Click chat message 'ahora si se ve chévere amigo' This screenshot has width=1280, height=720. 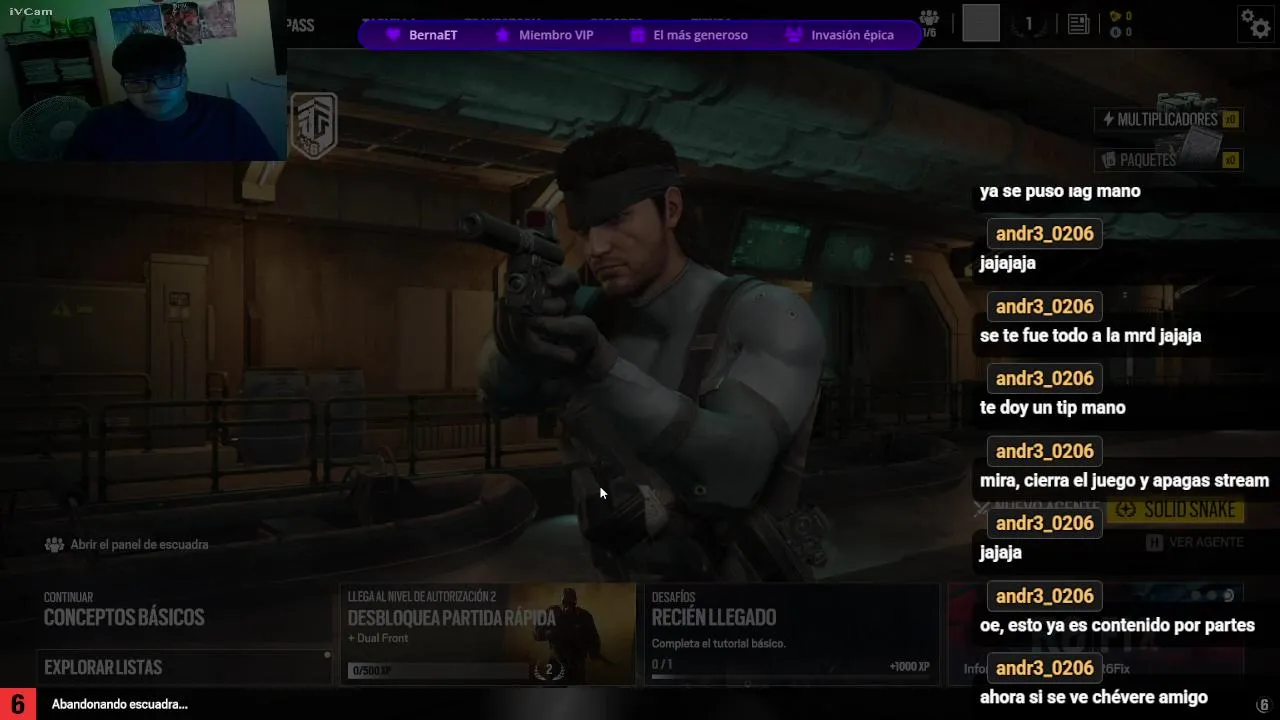pos(1093,697)
